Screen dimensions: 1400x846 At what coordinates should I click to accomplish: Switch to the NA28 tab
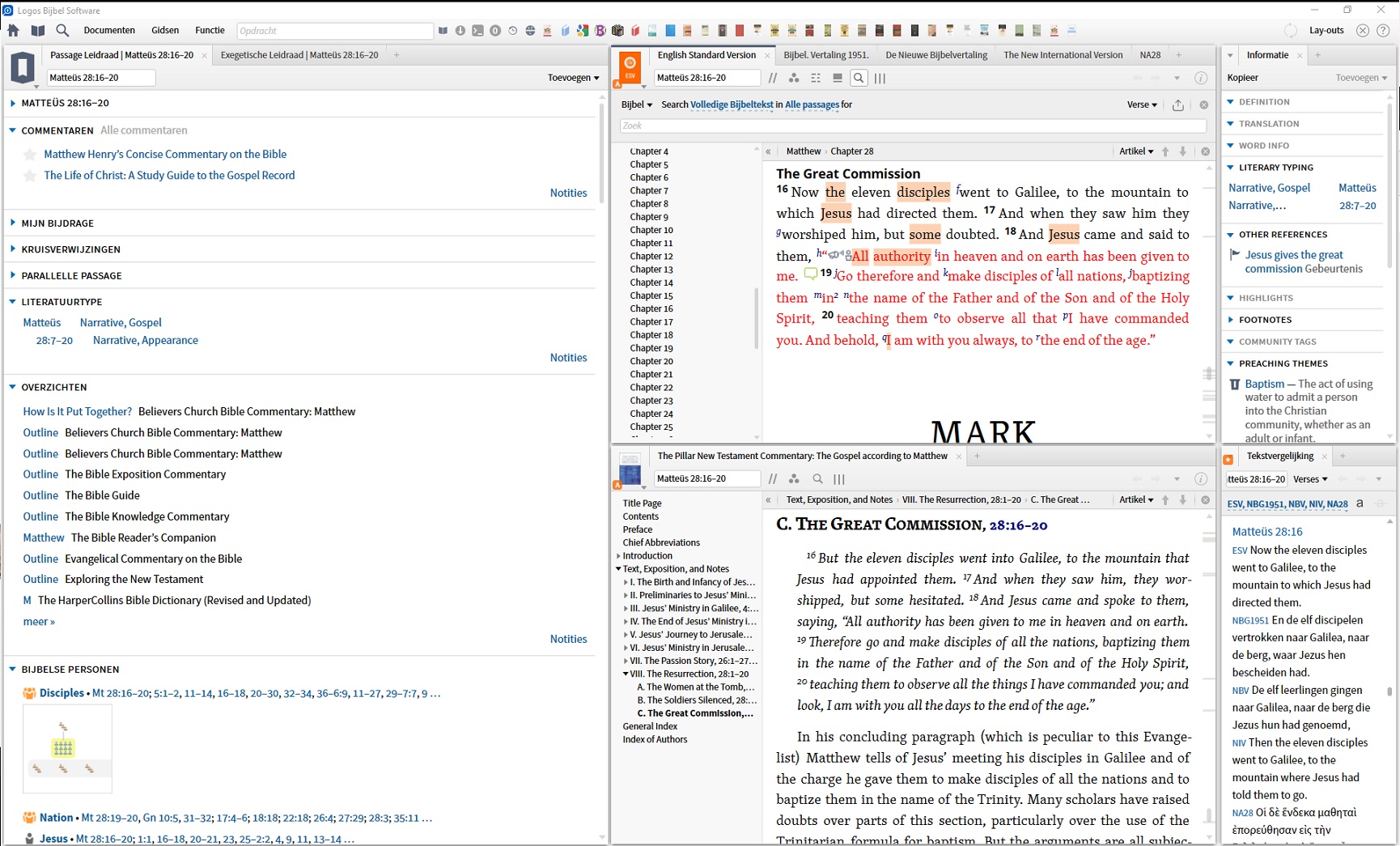tap(1150, 55)
